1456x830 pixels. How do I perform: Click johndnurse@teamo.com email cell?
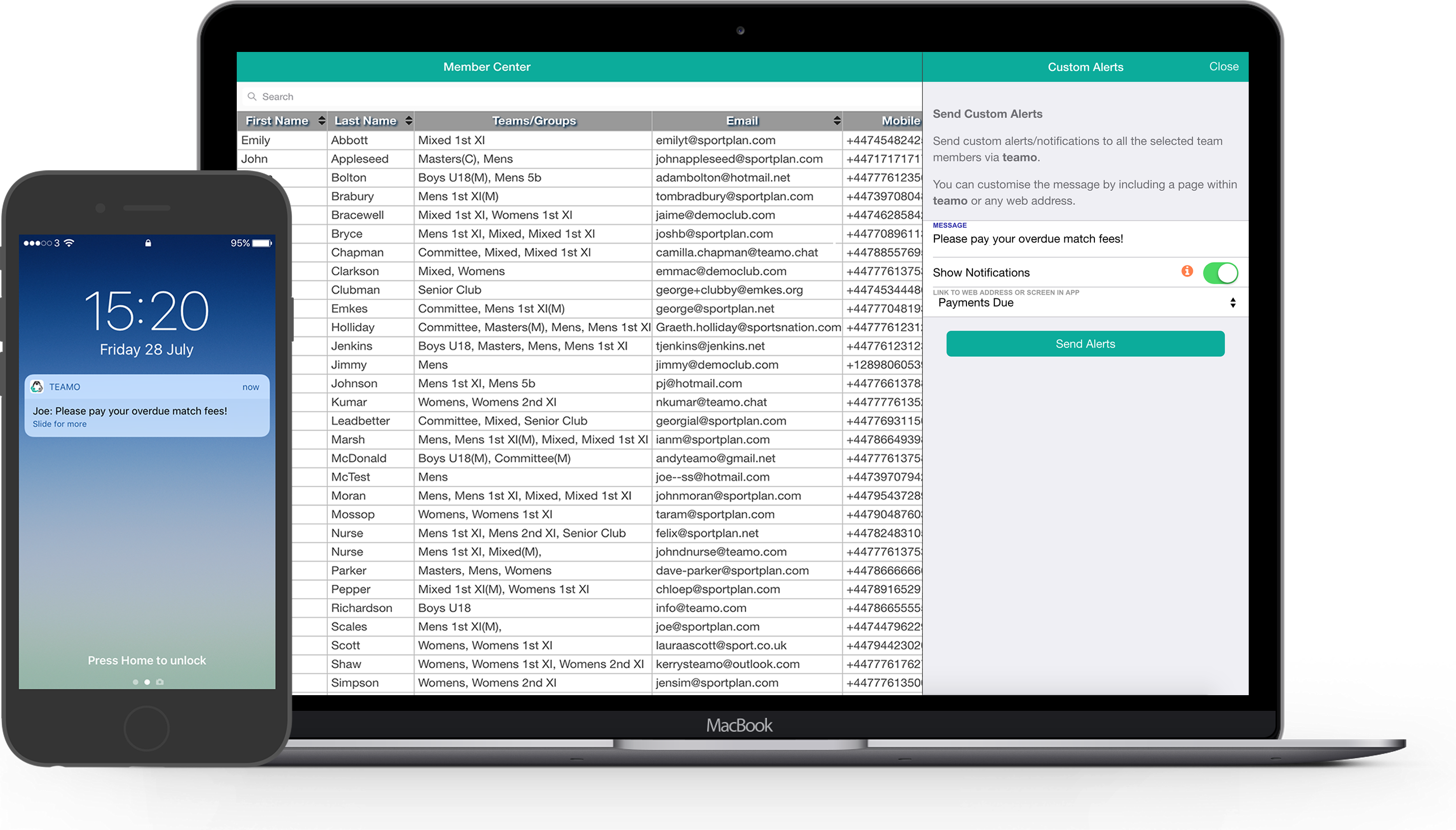(747, 552)
